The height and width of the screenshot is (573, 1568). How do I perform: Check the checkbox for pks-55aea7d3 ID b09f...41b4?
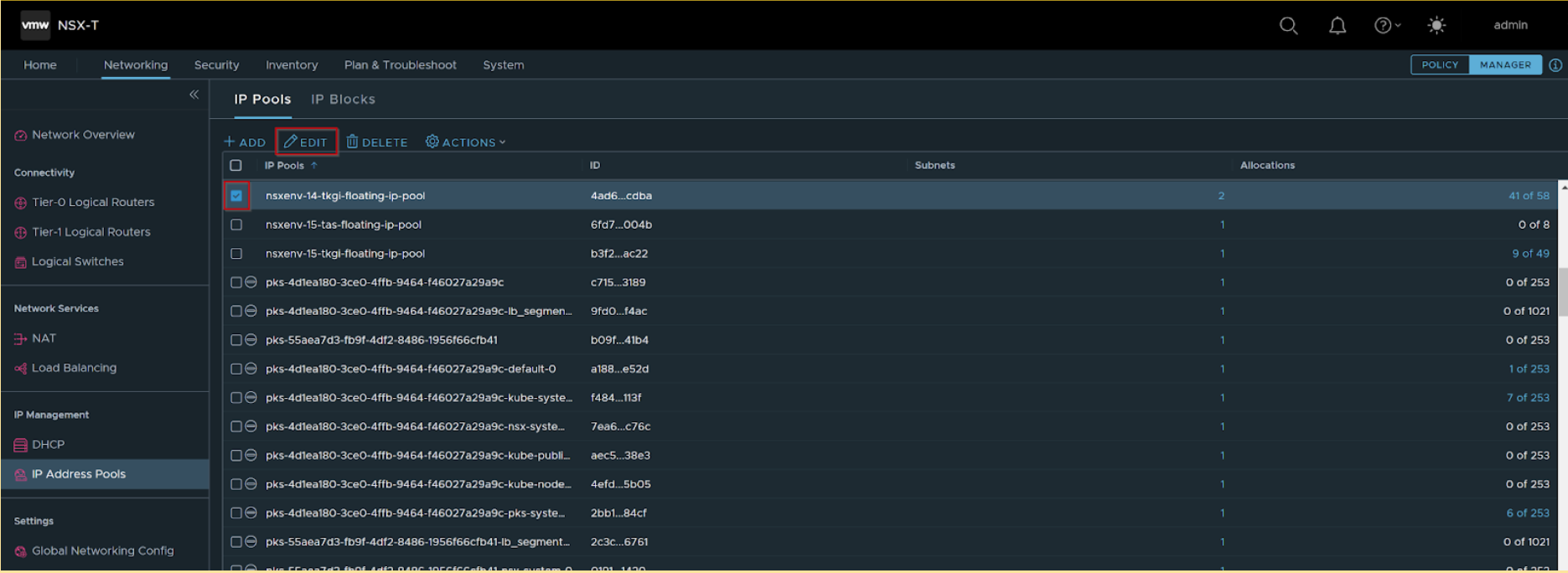point(236,341)
